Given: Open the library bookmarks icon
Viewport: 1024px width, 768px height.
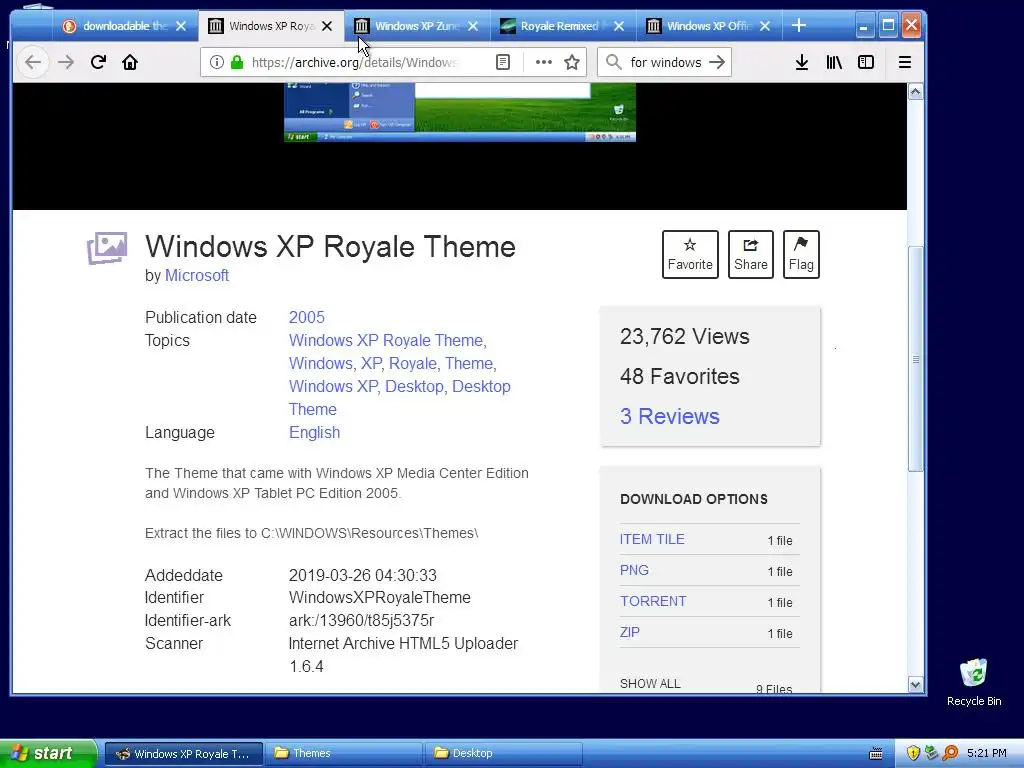Looking at the screenshot, I should [834, 63].
